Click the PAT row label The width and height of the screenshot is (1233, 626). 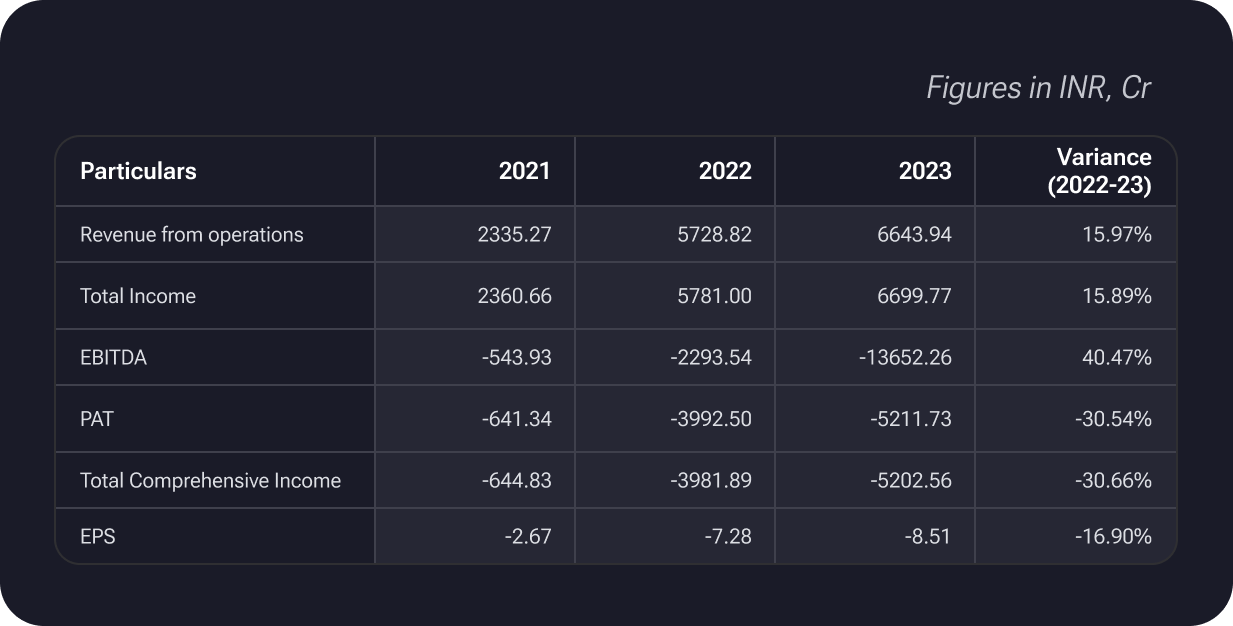pos(97,419)
